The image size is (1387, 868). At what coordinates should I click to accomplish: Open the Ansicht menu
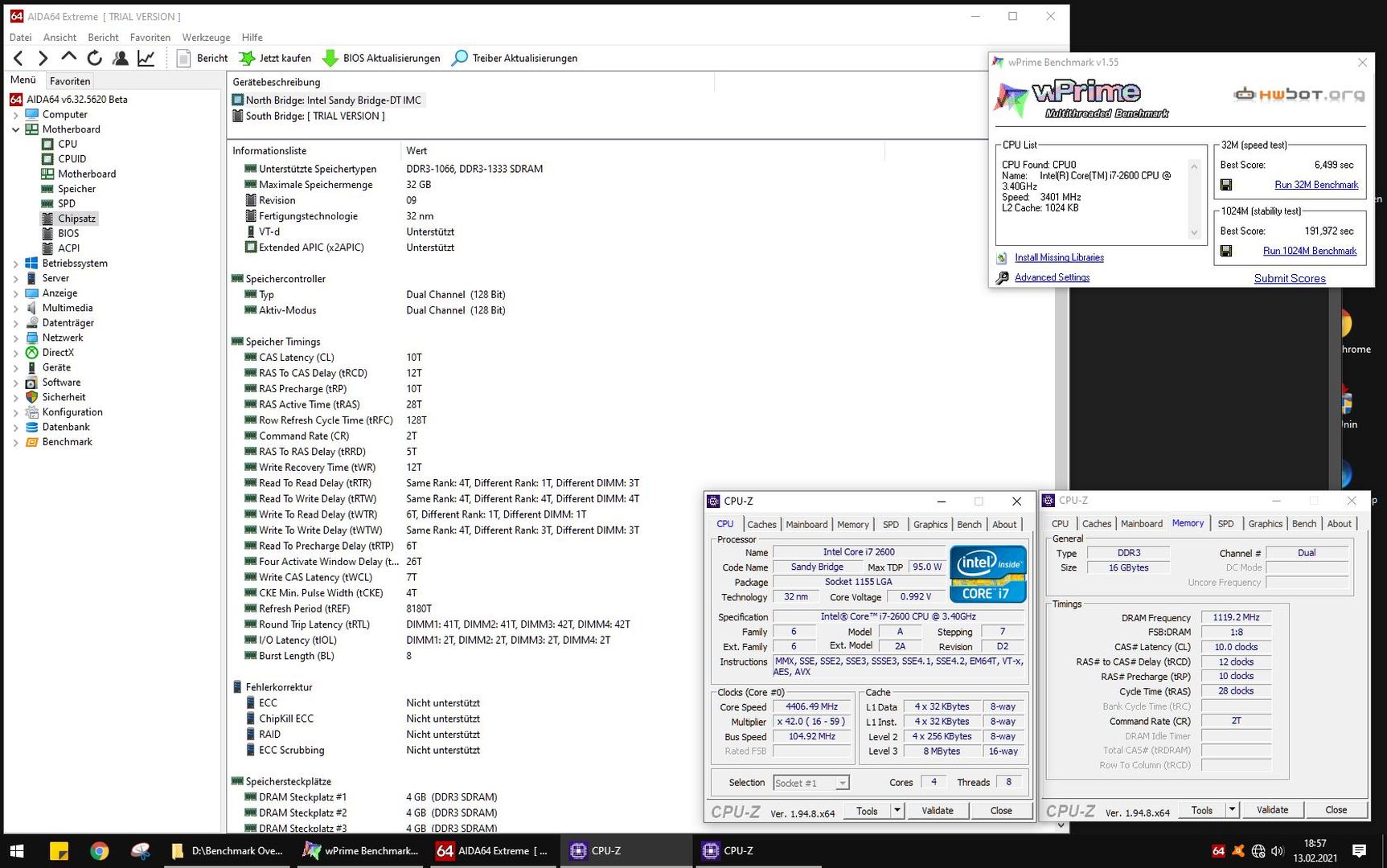click(60, 37)
